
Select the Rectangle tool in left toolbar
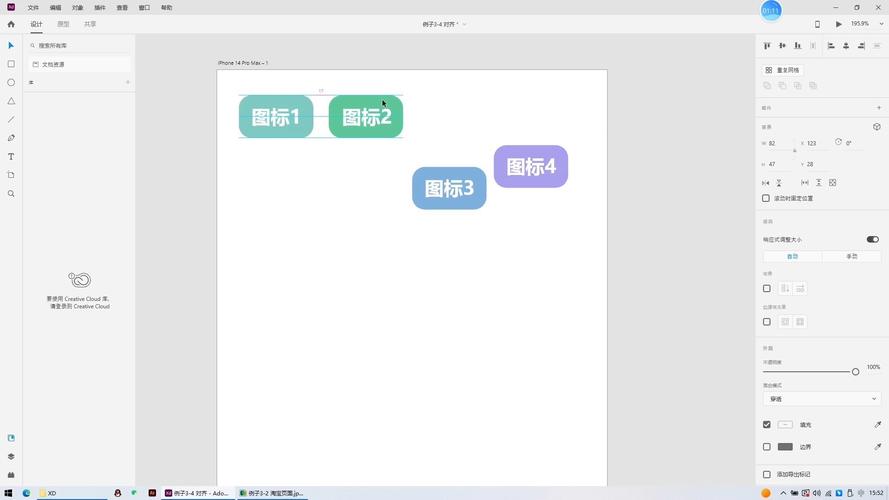(11, 64)
